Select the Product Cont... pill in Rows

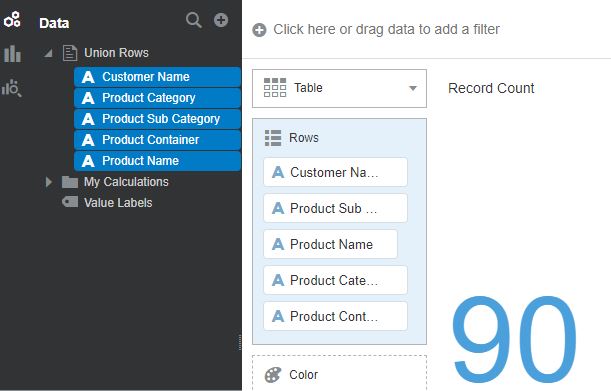(336, 316)
